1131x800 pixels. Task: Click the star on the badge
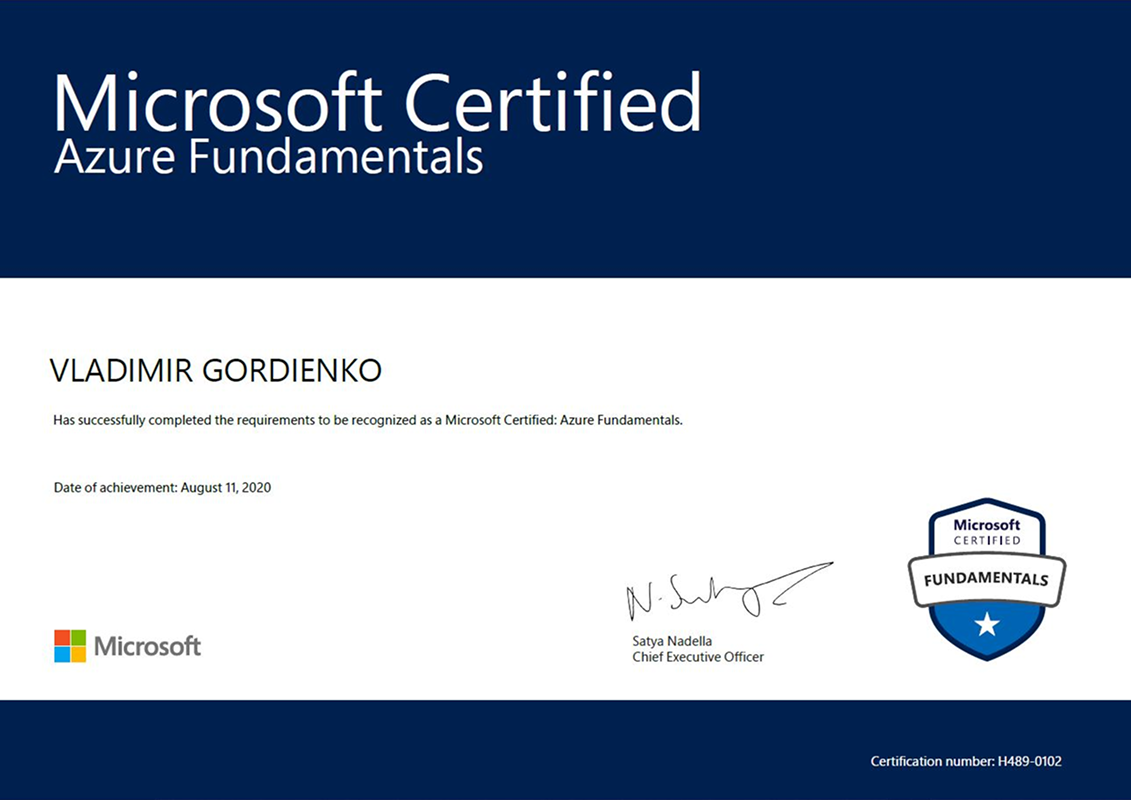pos(987,624)
